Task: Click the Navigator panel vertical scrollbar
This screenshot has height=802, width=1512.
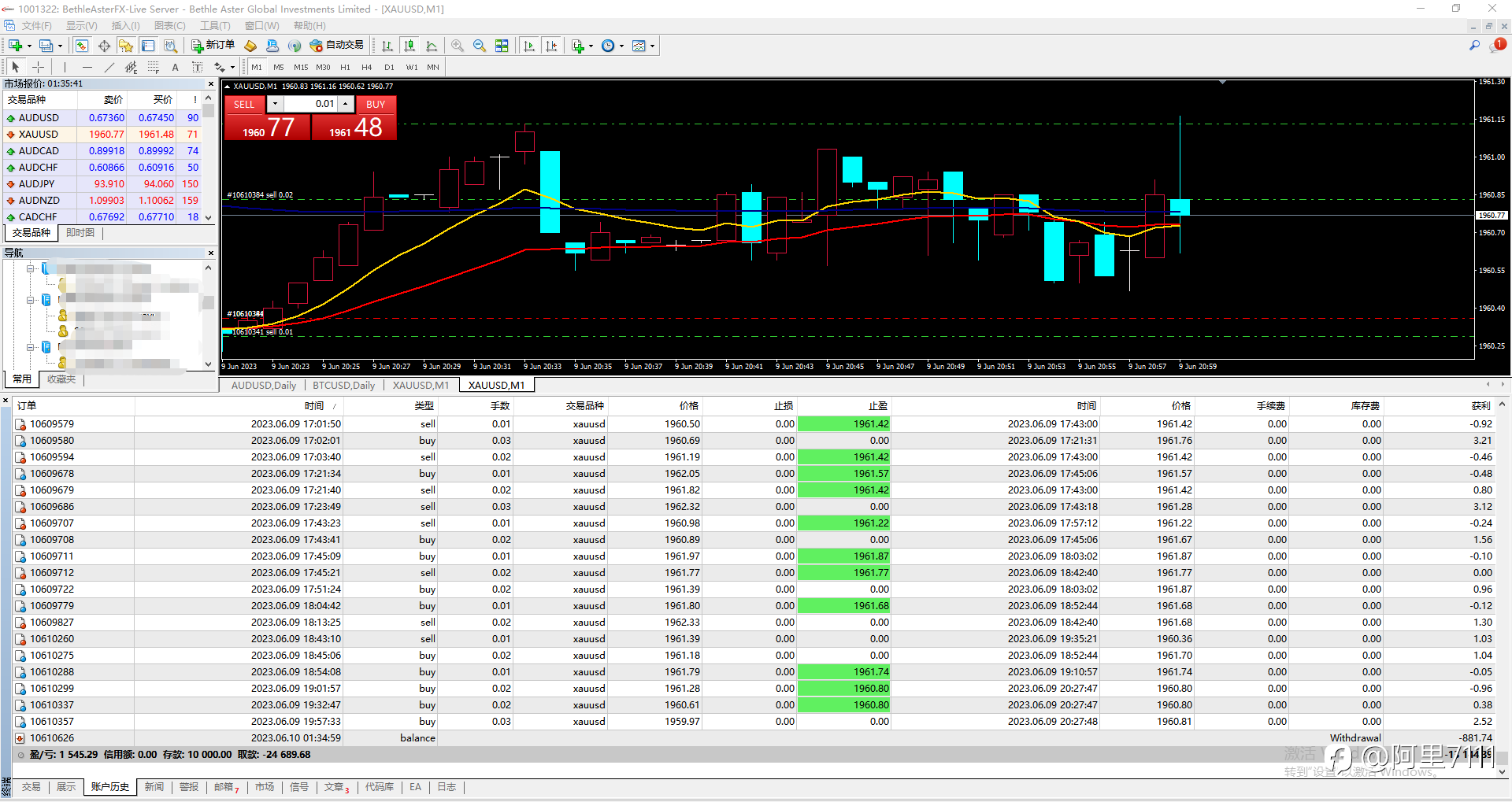Action: (x=209, y=315)
